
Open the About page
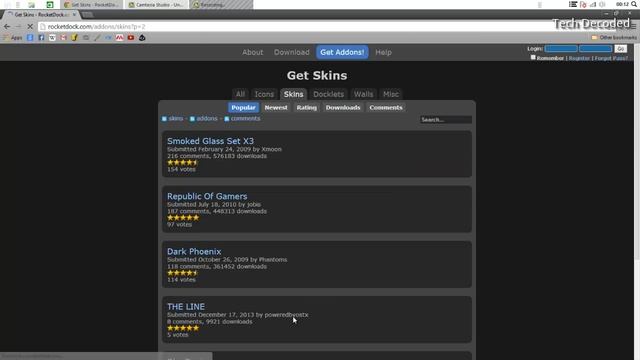(x=253, y=52)
